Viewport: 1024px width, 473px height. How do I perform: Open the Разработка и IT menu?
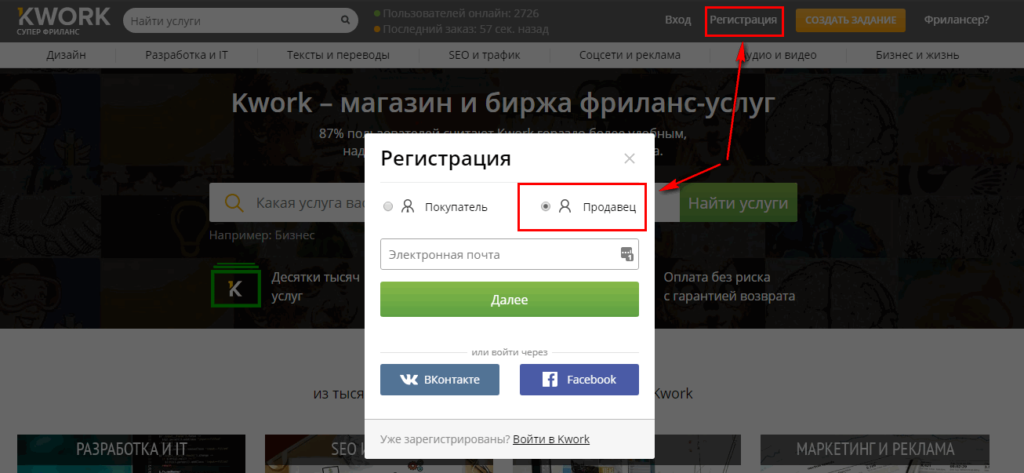coord(186,56)
